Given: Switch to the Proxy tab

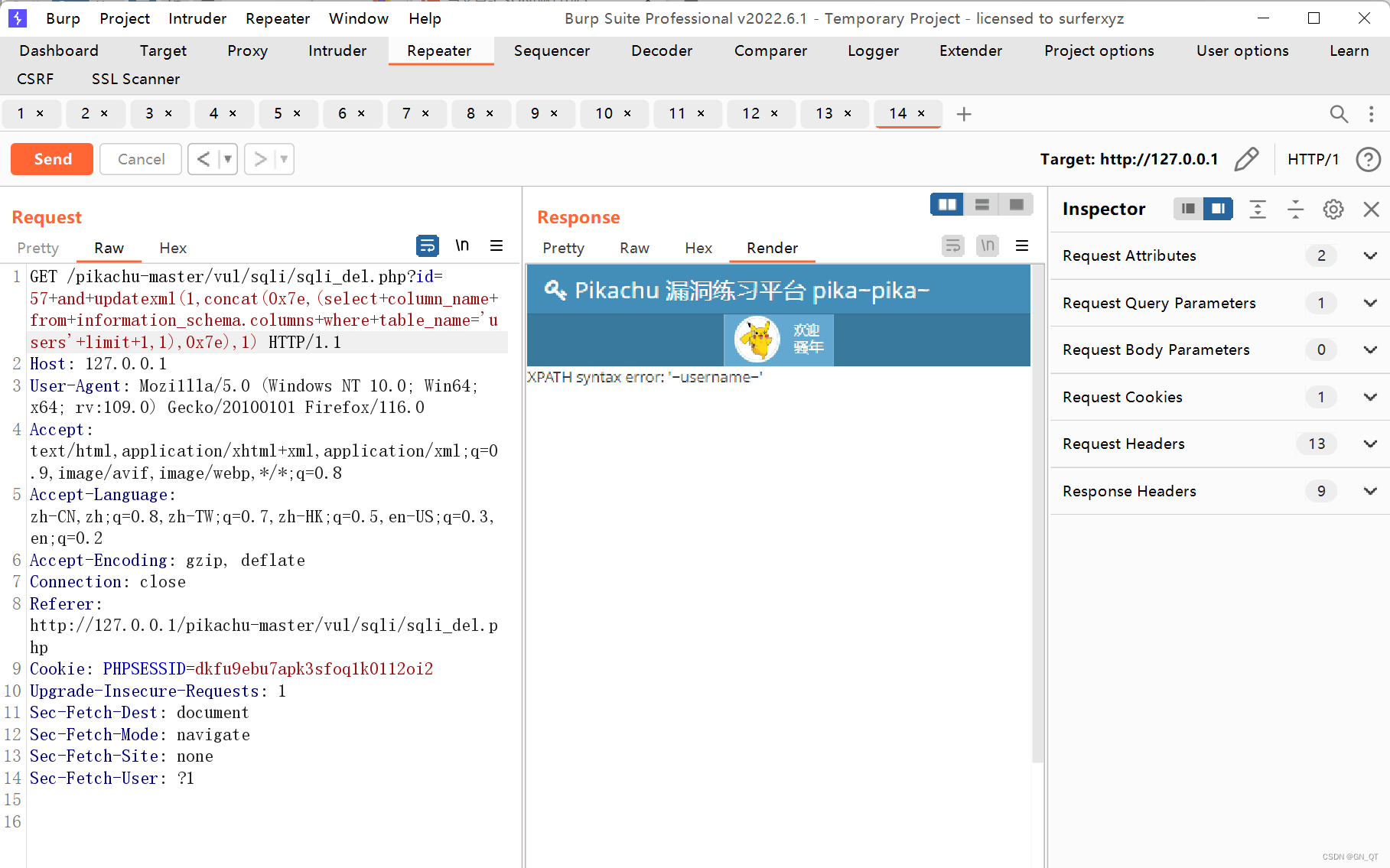Looking at the screenshot, I should 247,50.
